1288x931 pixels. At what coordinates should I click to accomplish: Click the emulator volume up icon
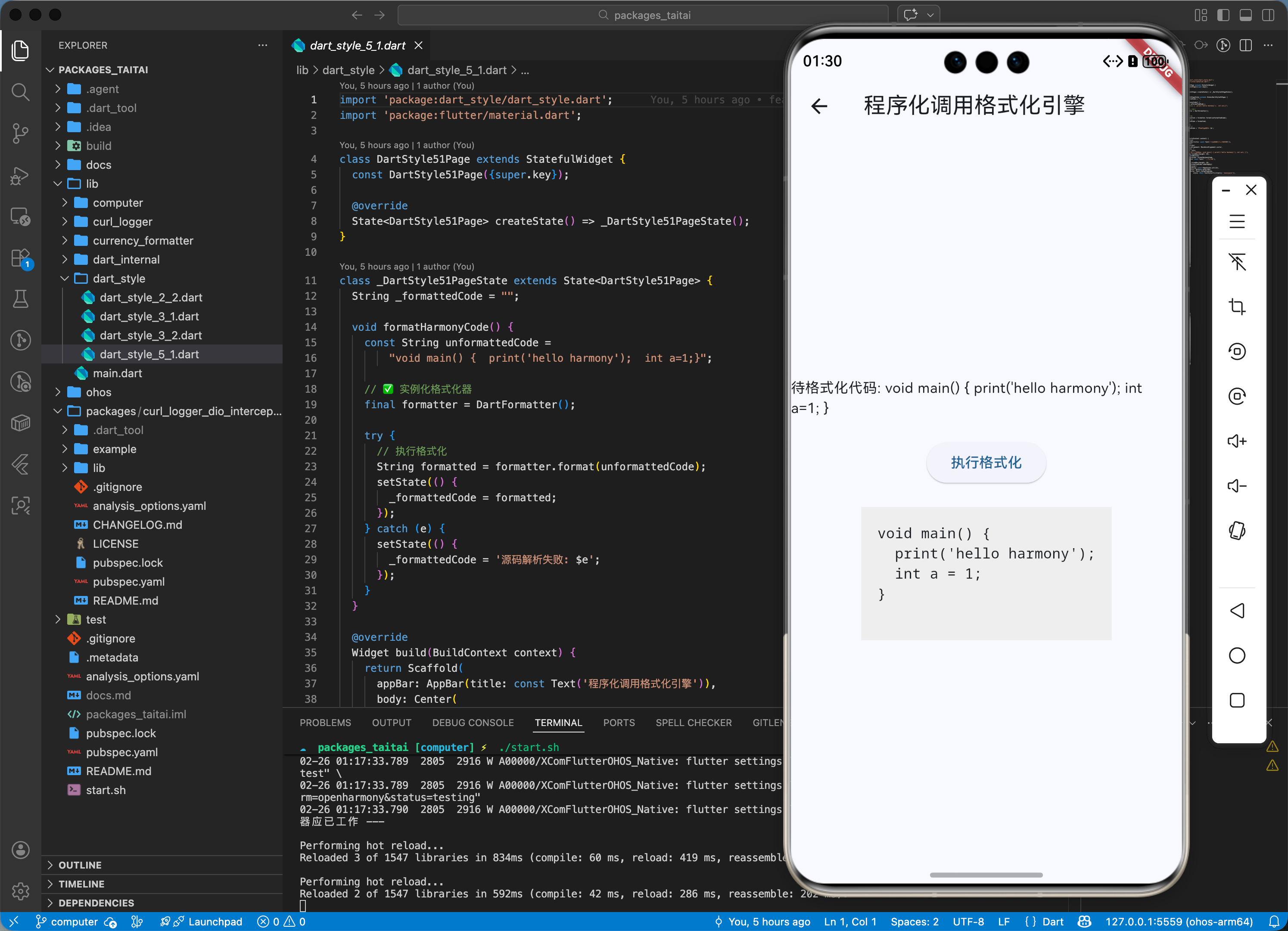pyautogui.click(x=1236, y=441)
